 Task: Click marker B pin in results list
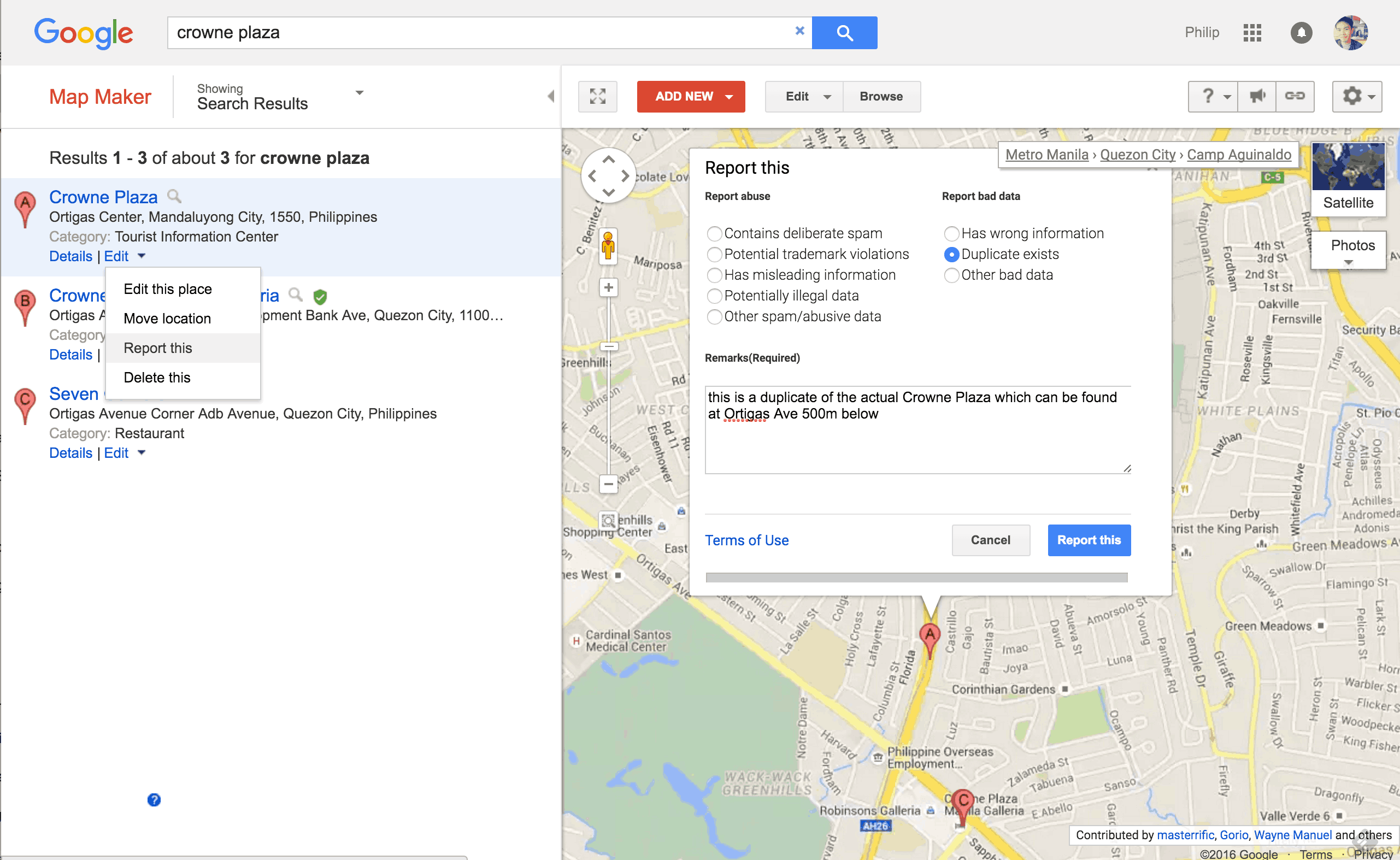(25, 308)
